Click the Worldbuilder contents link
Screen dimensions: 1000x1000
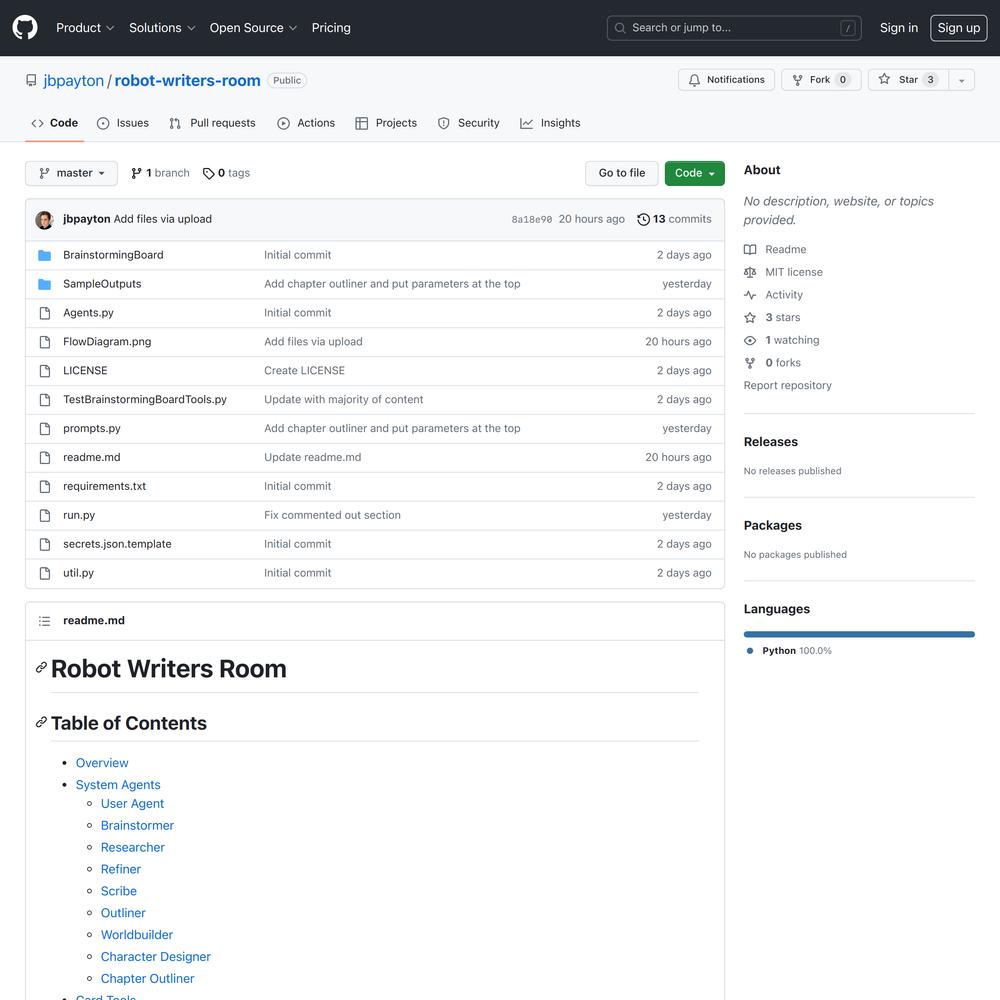[x=137, y=935]
